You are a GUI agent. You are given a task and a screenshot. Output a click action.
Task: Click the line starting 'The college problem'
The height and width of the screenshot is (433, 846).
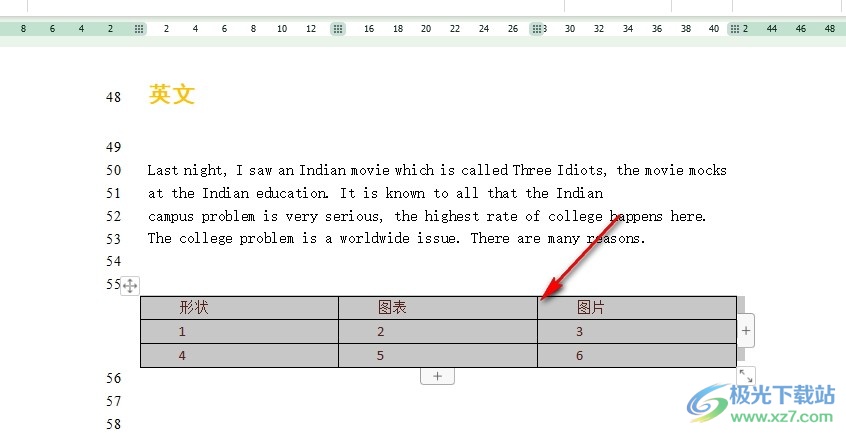click(x=397, y=238)
